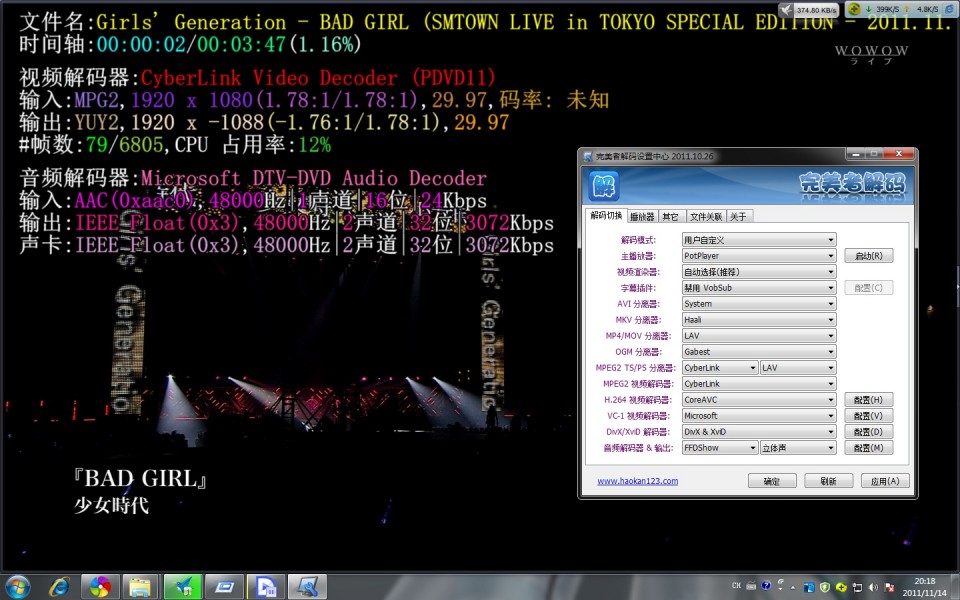The width and height of the screenshot is (960, 600).
Task: Open the Windows Start menu orb
Action: [x=17, y=587]
